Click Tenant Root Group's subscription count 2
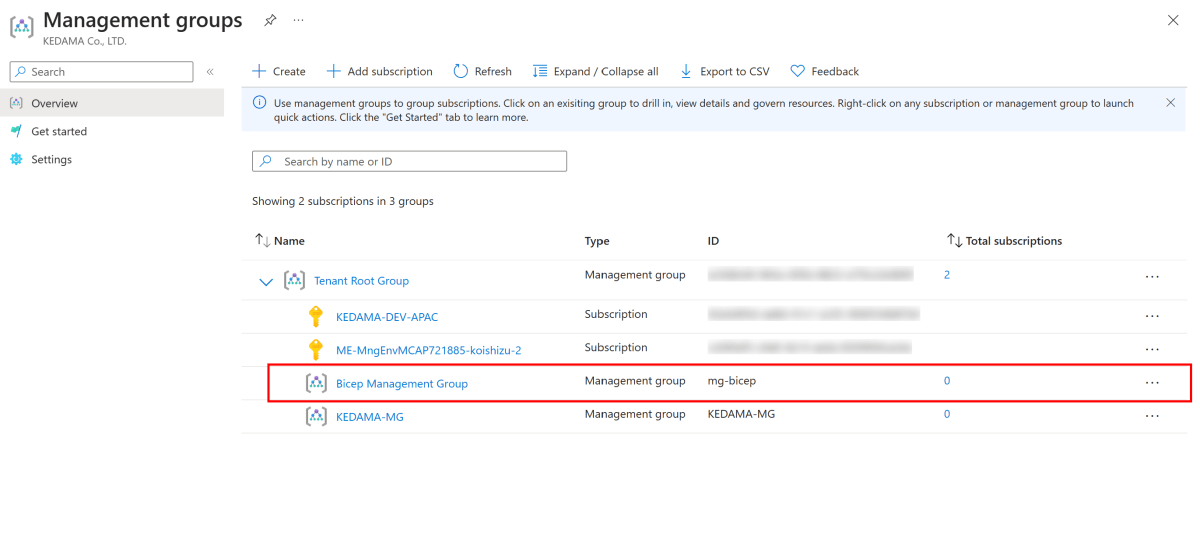 pyautogui.click(x=947, y=274)
